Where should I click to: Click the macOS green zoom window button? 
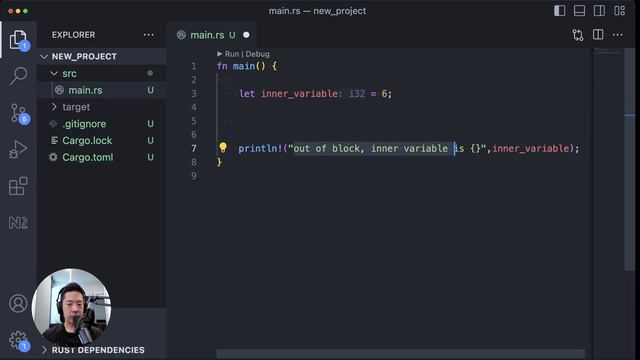pos(25,11)
